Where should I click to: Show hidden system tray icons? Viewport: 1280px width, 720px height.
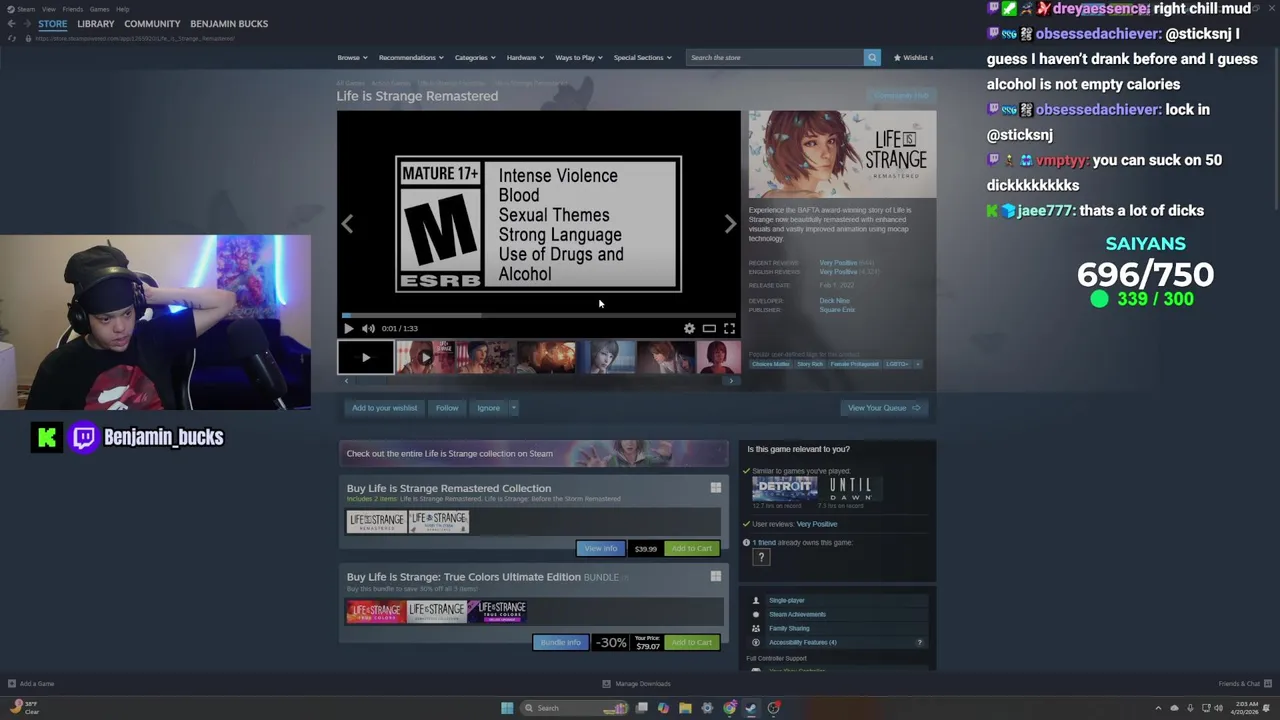(1158, 708)
